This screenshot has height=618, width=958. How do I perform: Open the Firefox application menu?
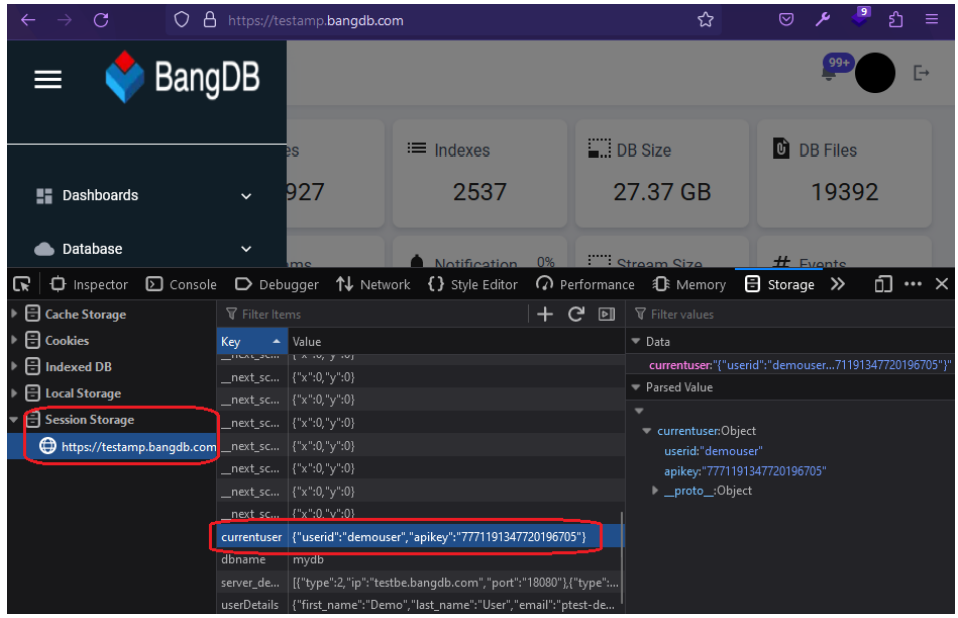coord(932,20)
